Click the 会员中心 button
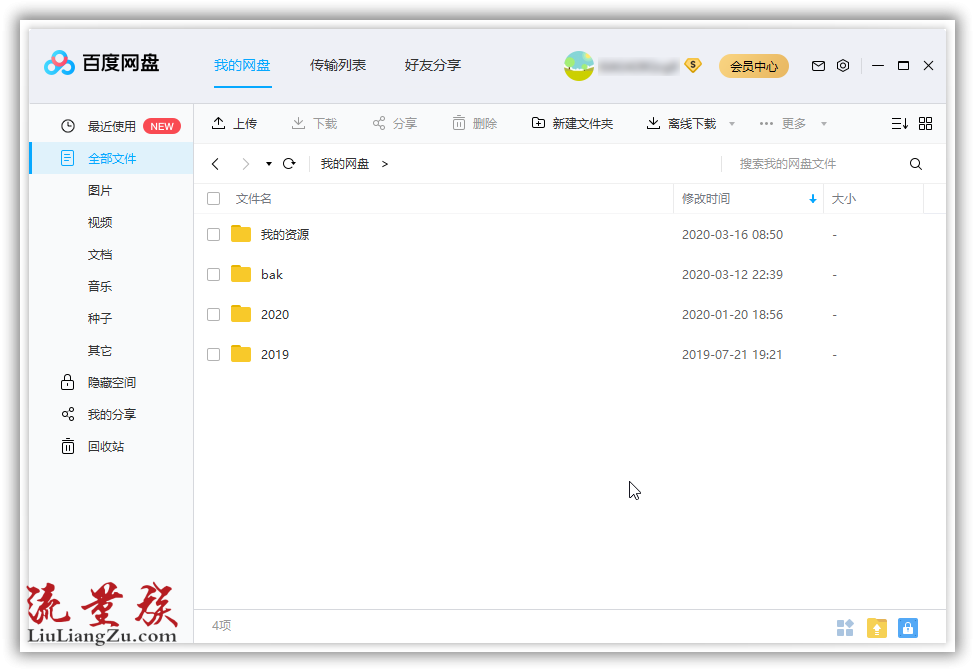 click(753, 66)
